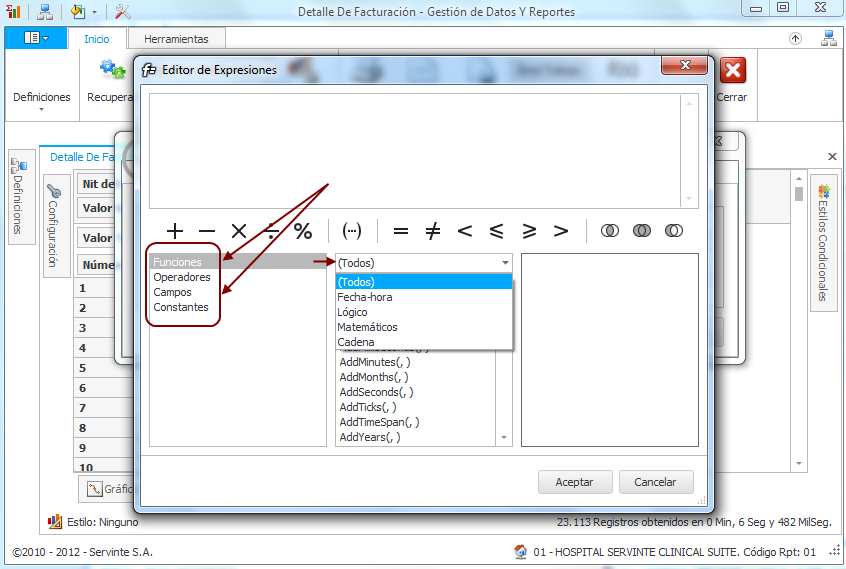Open the Estilos Condicionales side tab
This screenshot has width=846, height=569.
[x=824, y=245]
